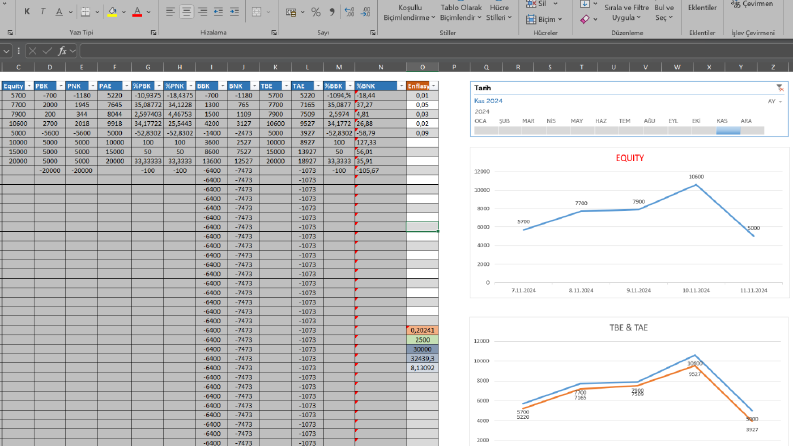This screenshot has width=793, height=446.
Task: Click inside the formula bar input
Action: coord(435,51)
